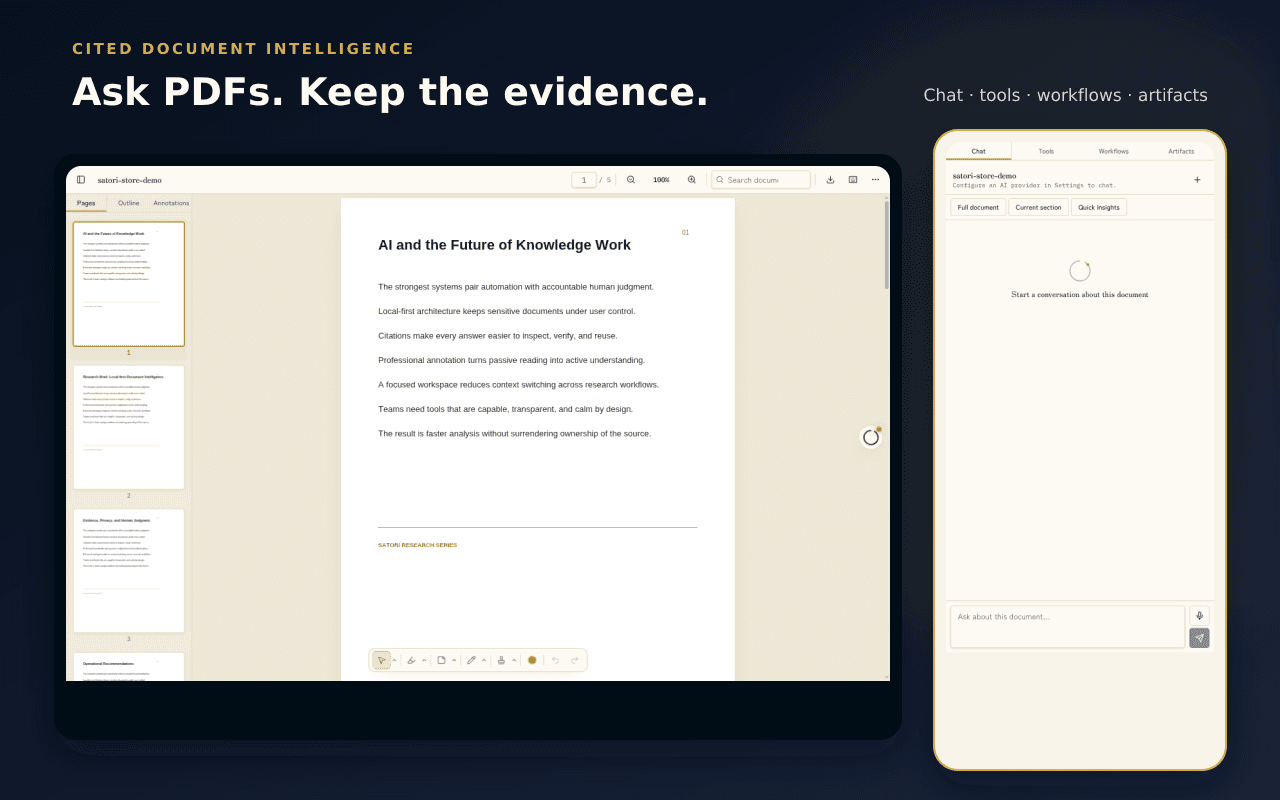
Task: Click the microphone voice input icon
Action: 1199,616
